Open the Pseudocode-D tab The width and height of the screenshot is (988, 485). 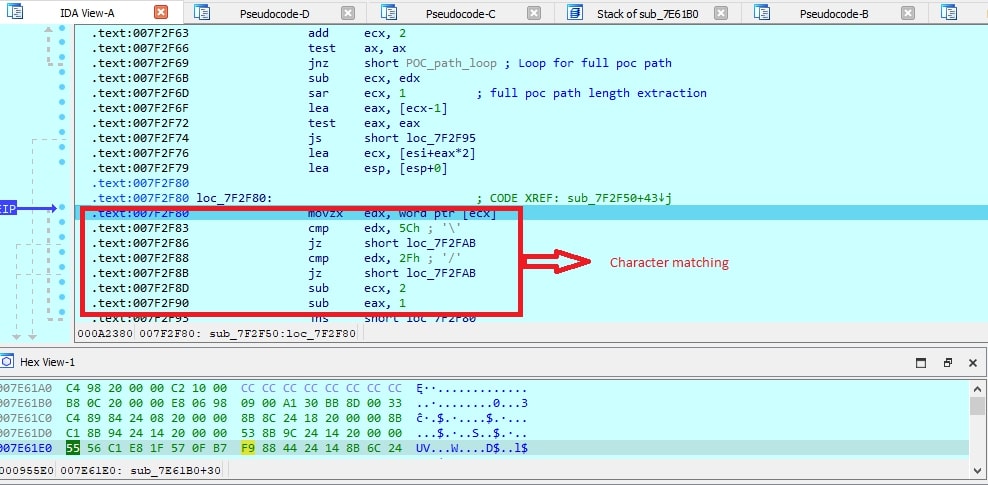(x=274, y=13)
